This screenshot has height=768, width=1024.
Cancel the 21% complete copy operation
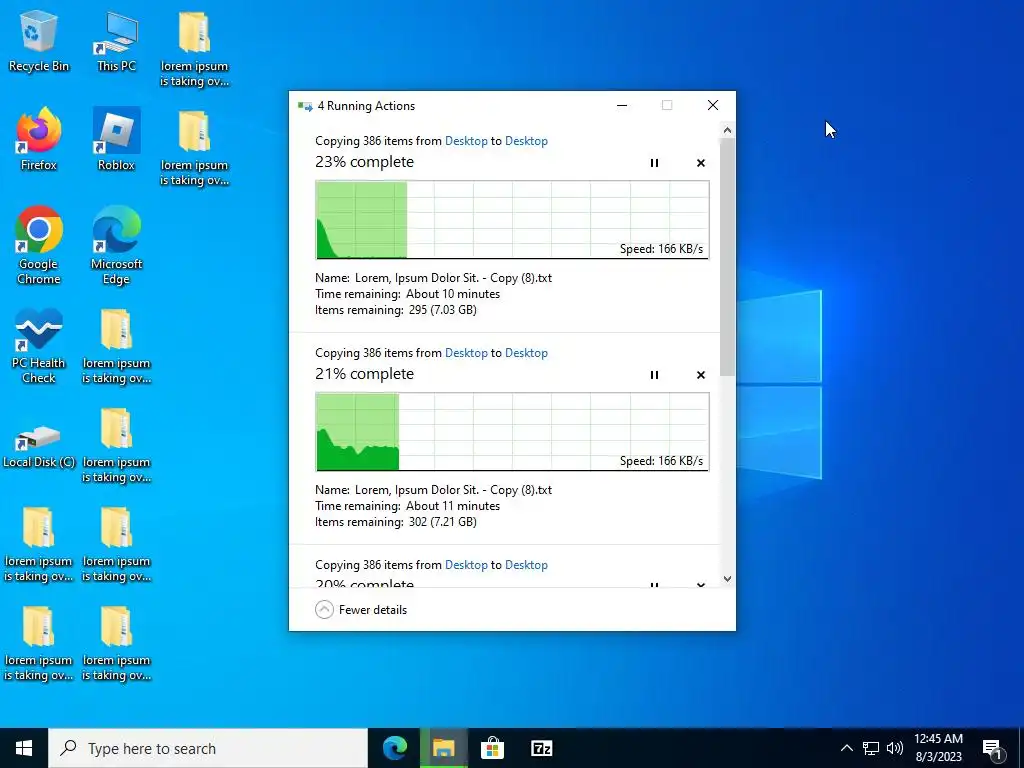[701, 375]
